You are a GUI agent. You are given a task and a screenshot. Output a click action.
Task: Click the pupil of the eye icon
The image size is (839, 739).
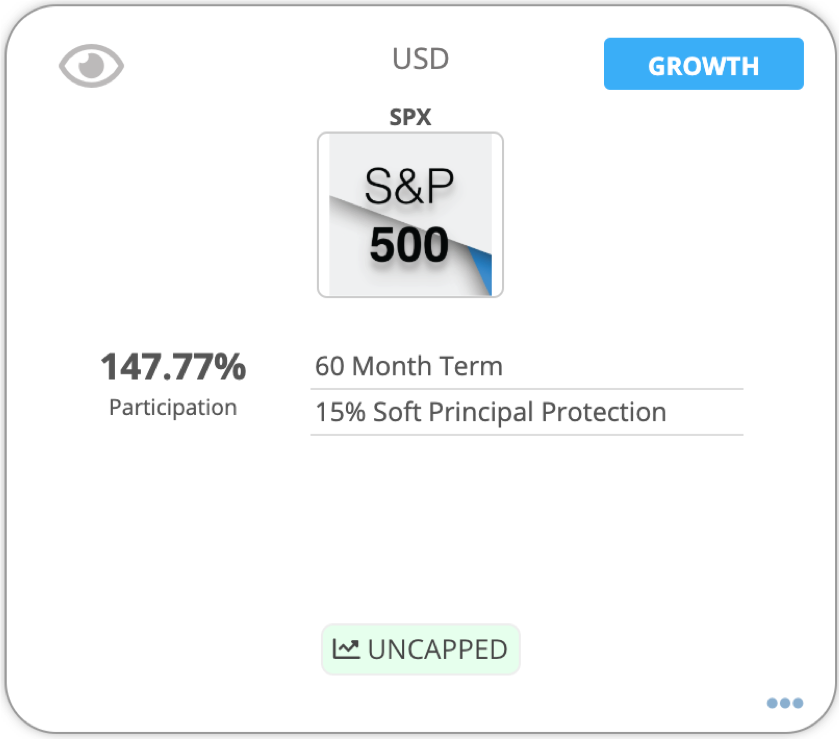91,65
